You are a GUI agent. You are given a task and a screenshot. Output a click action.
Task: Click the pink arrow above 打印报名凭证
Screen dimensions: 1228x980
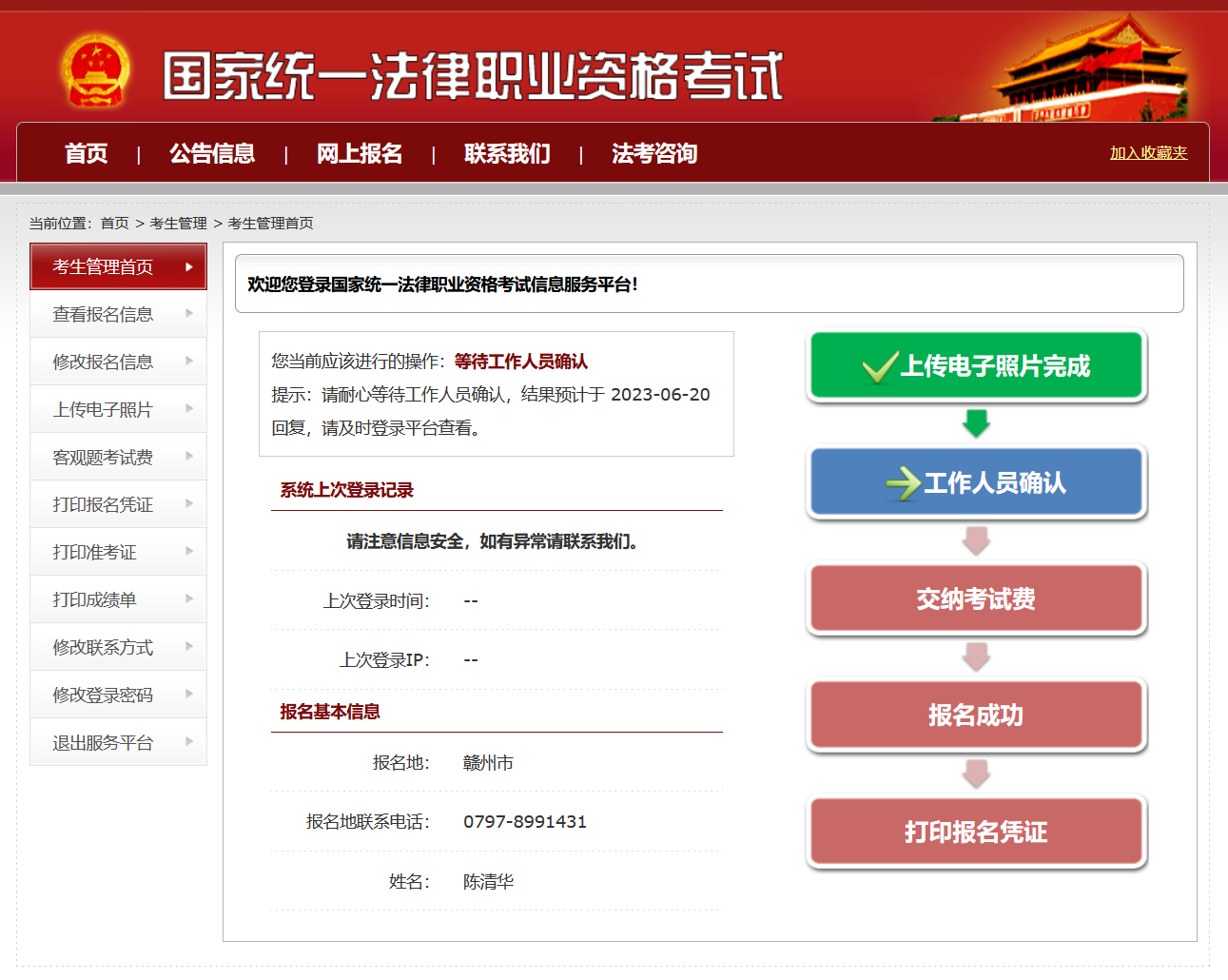[976, 774]
